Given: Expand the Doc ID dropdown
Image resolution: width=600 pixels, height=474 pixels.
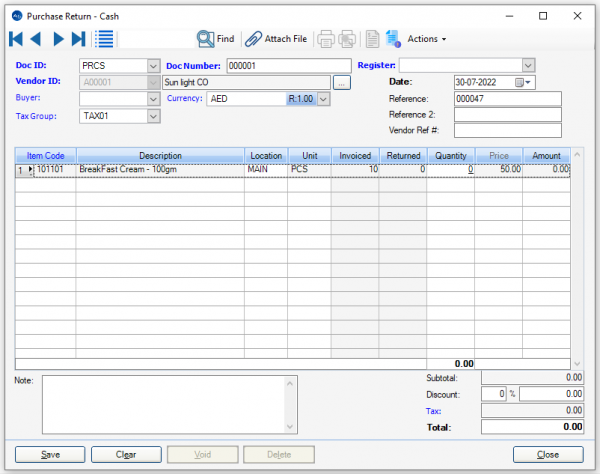Looking at the screenshot, I should [153, 66].
